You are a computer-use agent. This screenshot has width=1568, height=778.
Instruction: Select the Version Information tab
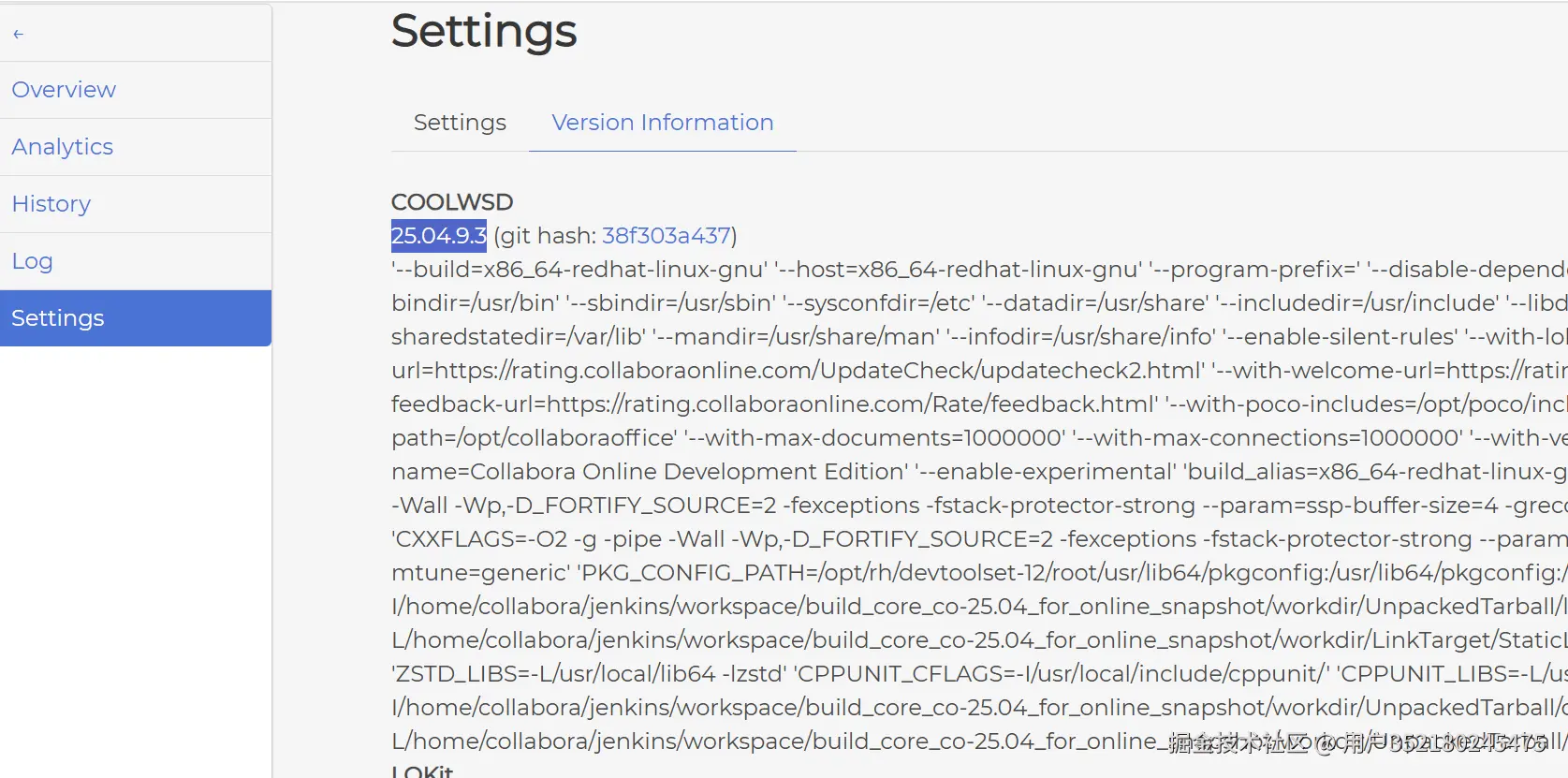(x=662, y=123)
